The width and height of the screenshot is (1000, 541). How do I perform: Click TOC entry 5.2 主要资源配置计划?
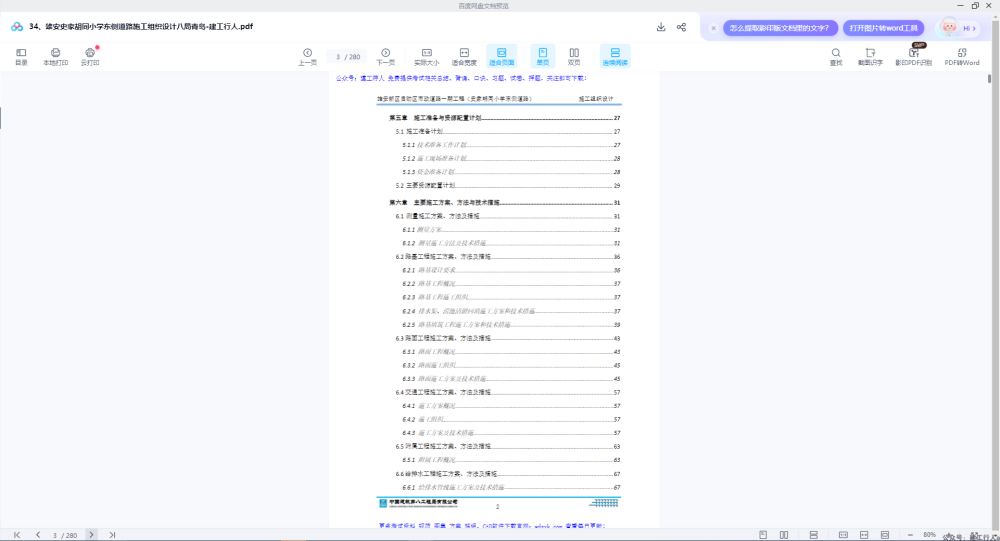pyautogui.click(x=508, y=186)
